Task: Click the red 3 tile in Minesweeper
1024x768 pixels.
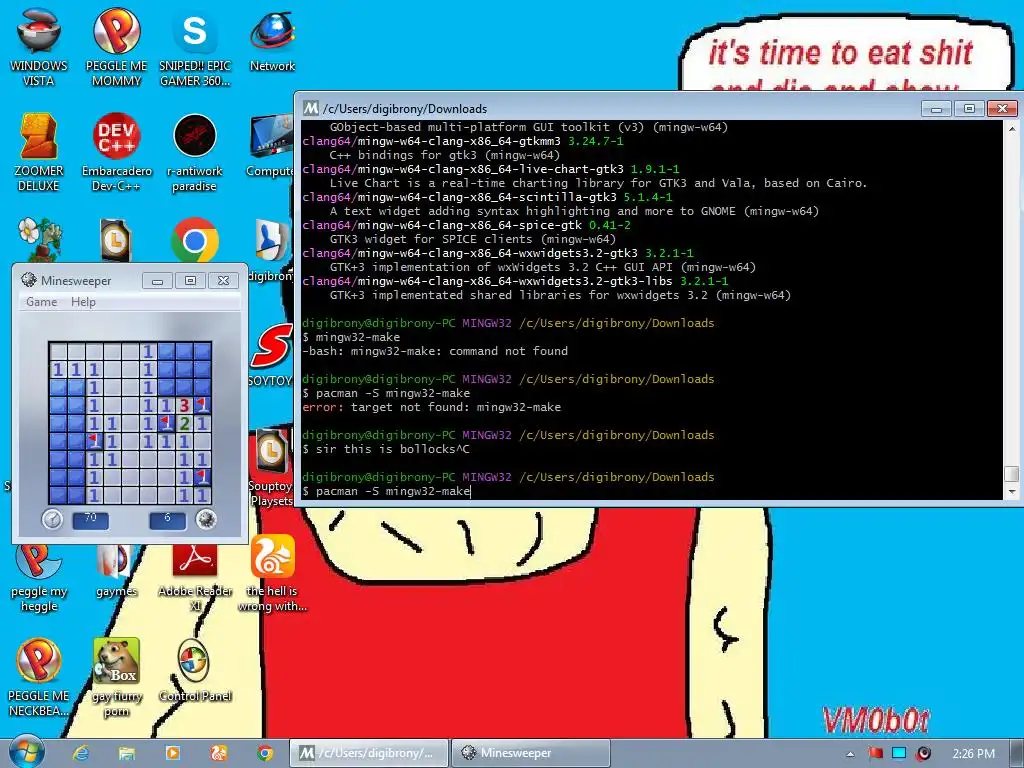Action: (184, 406)
